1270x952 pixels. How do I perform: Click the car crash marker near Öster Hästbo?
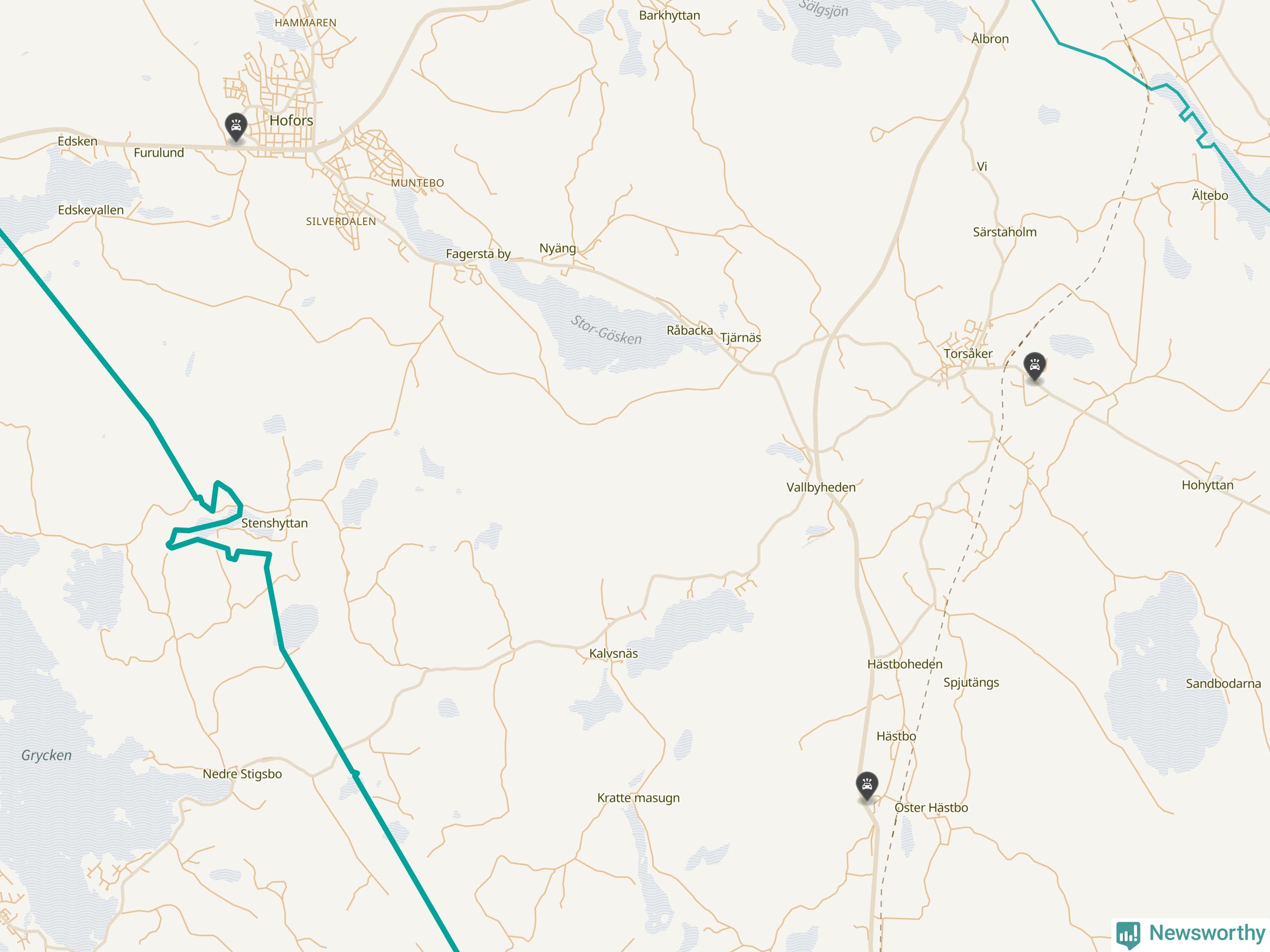[x=867, y=787]
